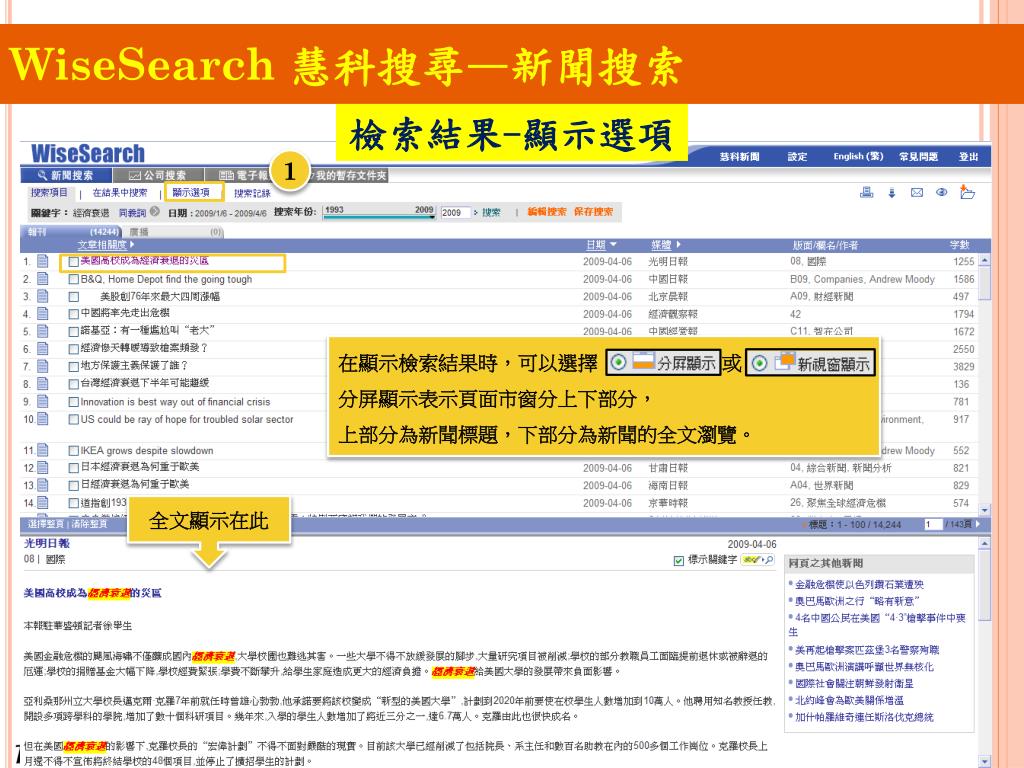Open document icon for 美股創76年來最大四周漲幅
The width and height of the screenshot is (1024, 768).
(x=42, y=296)
